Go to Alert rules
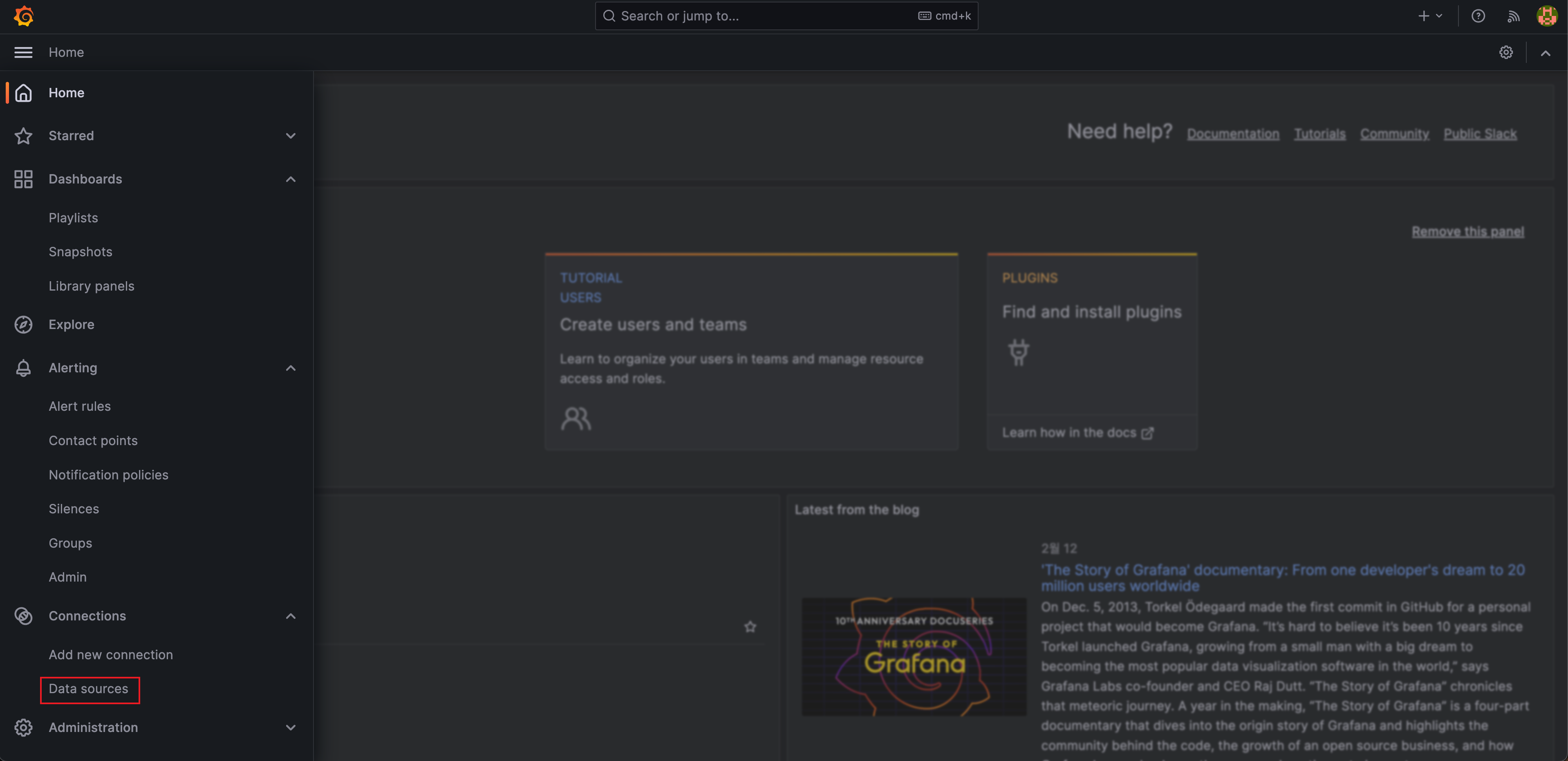Viewport: 1568px width, 761px height. pos(80,406)
